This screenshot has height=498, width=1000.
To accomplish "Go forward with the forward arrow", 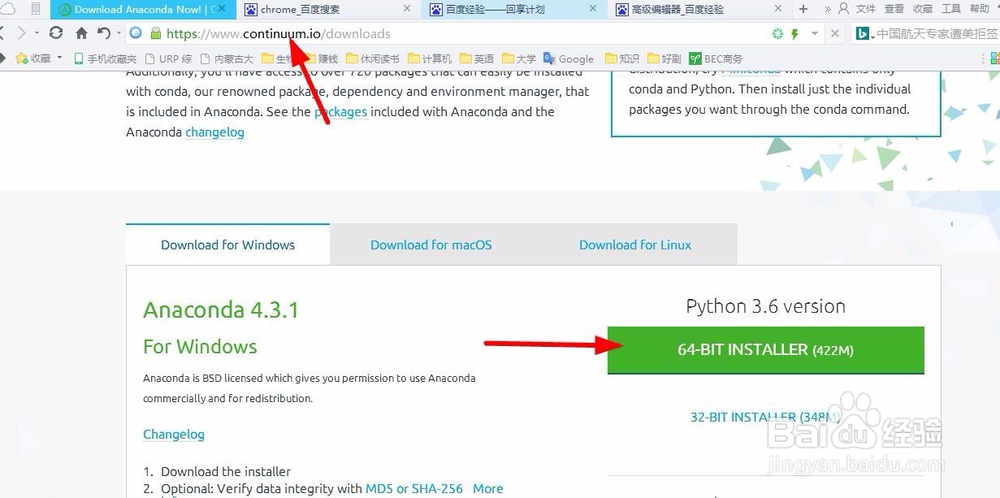I will coord(22,33).
